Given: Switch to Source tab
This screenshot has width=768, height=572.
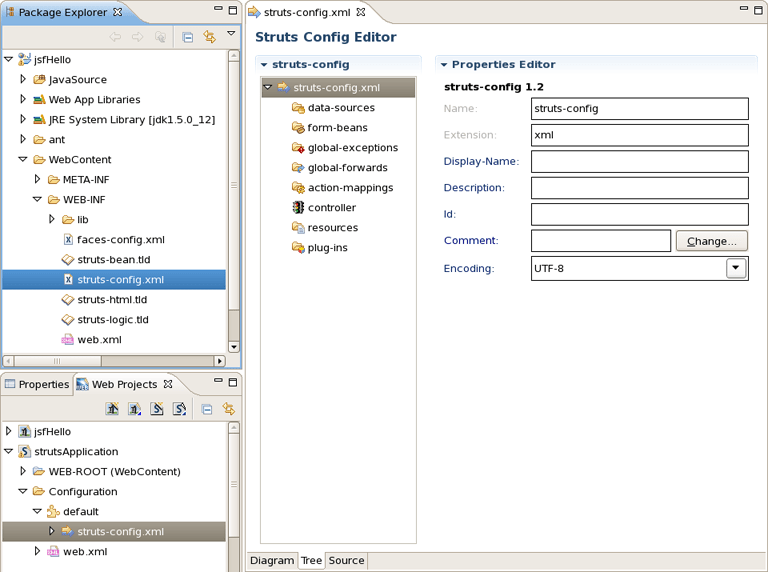Looking at the screenshot, I should [346, 560].
